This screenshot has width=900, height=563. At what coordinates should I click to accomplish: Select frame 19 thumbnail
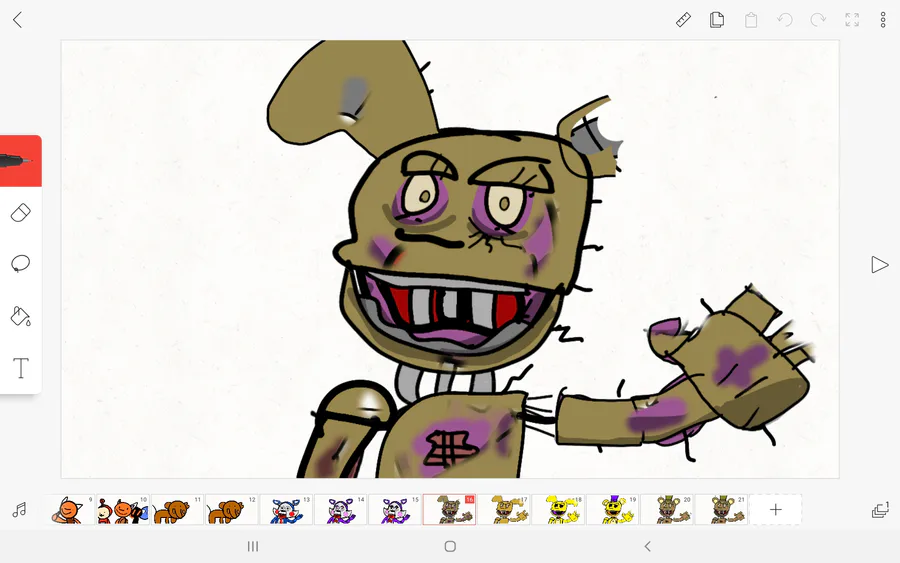612,510
